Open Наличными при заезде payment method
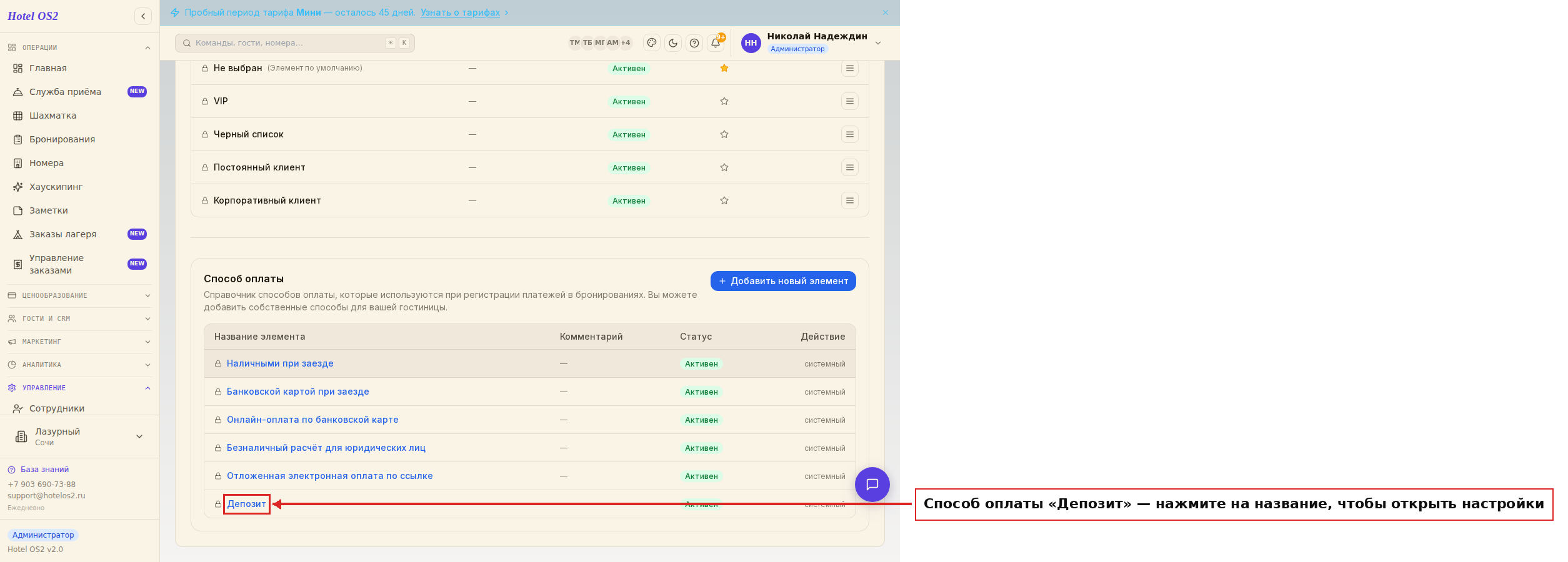1568x562 pixels. (x=280, y=363)
